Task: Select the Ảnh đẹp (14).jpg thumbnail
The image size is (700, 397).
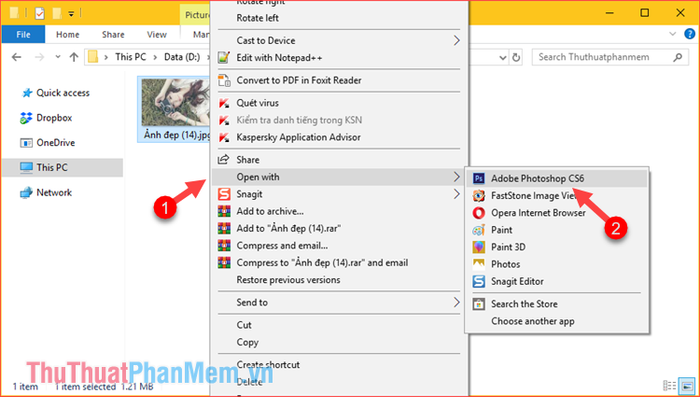Action: tap(175, 109)
